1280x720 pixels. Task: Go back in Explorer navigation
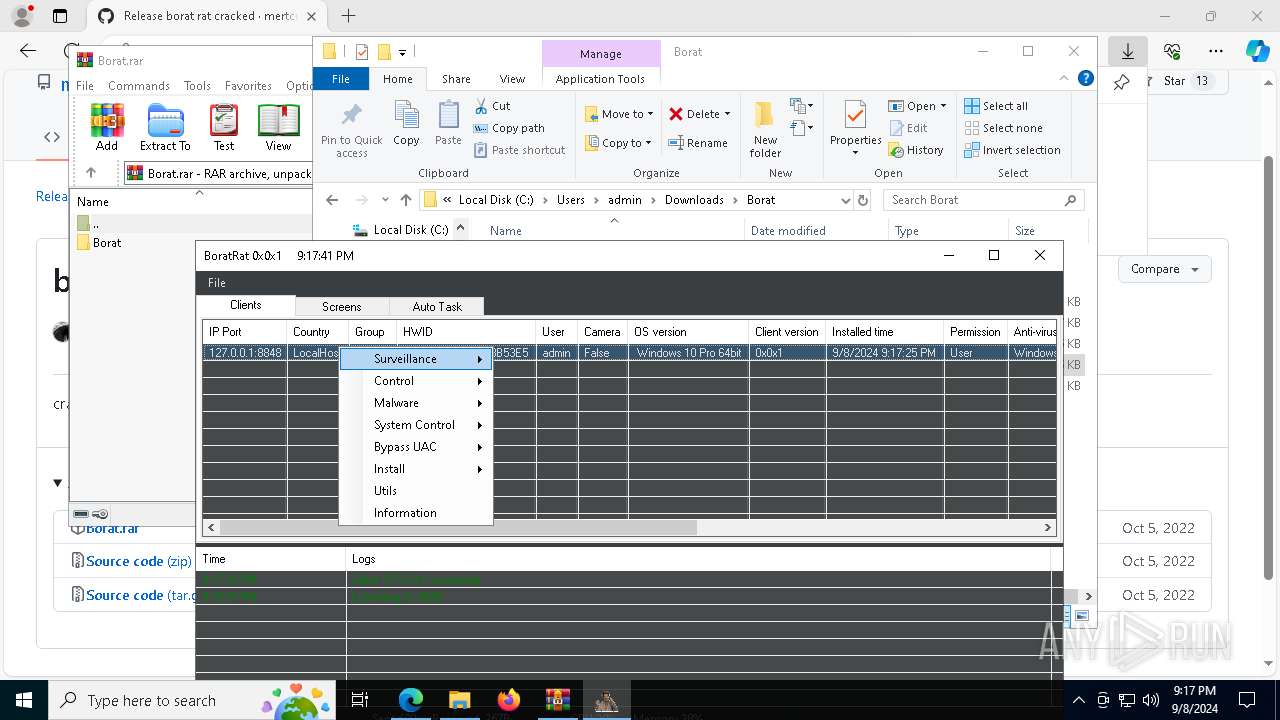333,200
